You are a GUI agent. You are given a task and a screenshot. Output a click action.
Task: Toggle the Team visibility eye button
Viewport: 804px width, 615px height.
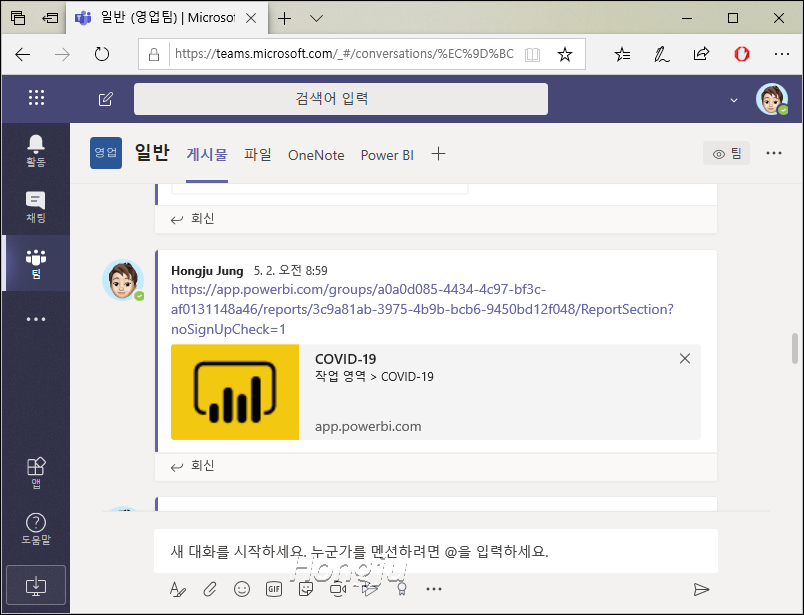coord(727,153)
